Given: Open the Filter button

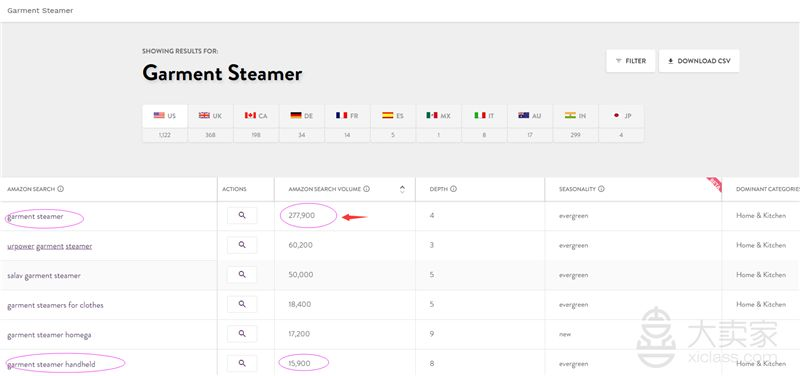Looking at the screenshot, I should tap(631, 61).
